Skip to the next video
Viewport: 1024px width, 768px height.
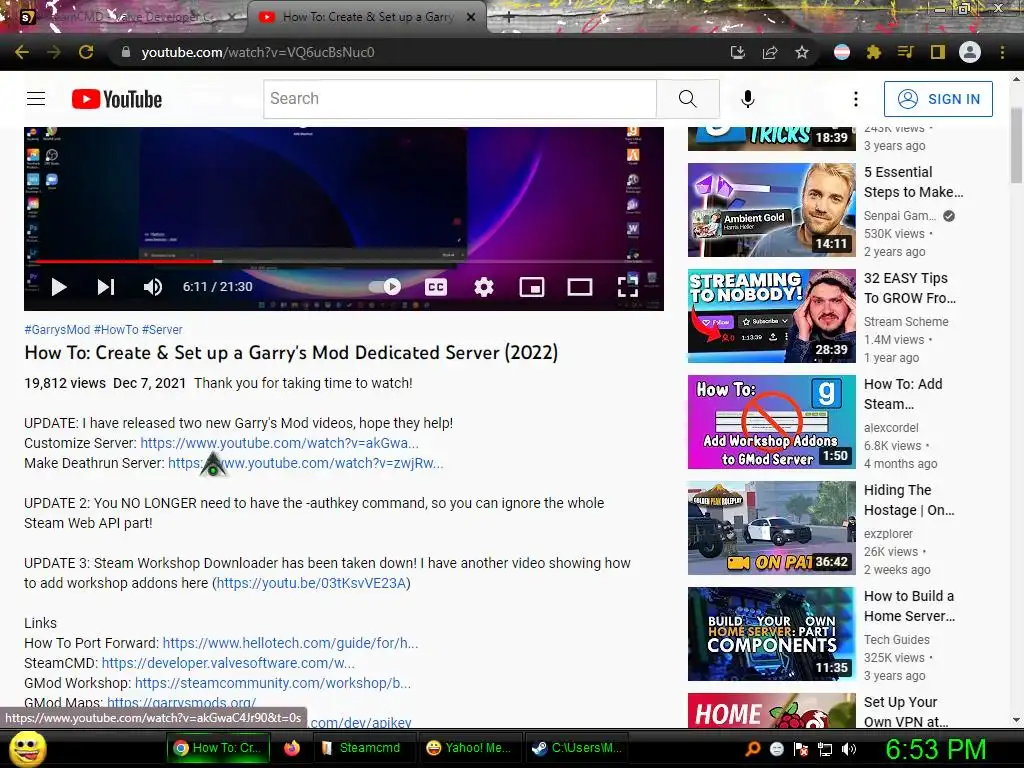click(x=106, y=287)
